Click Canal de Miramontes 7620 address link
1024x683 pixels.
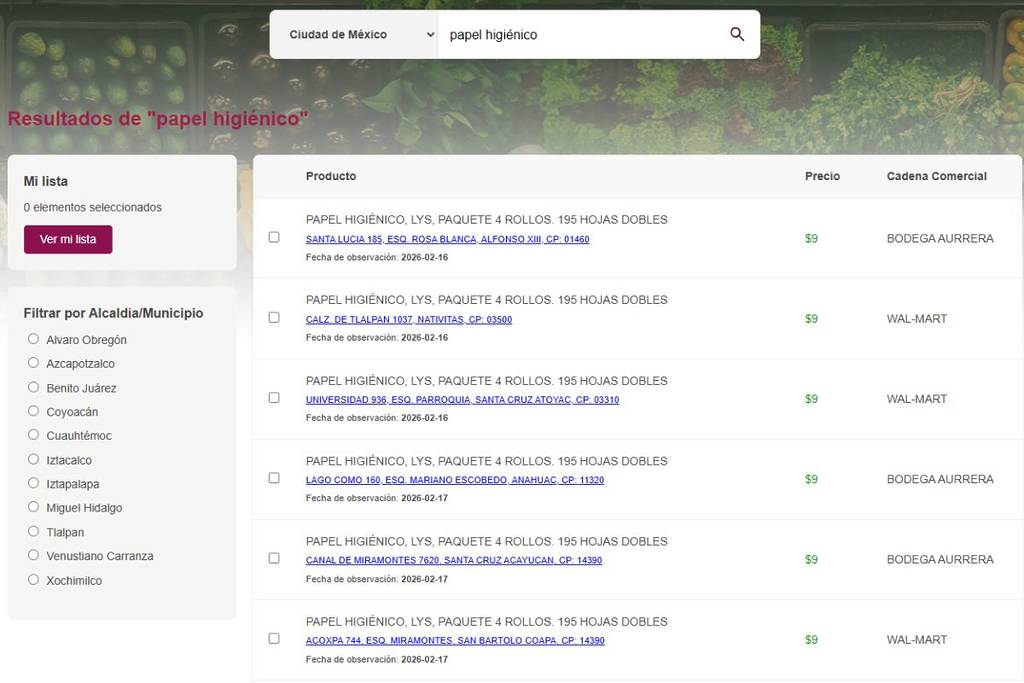453,561
